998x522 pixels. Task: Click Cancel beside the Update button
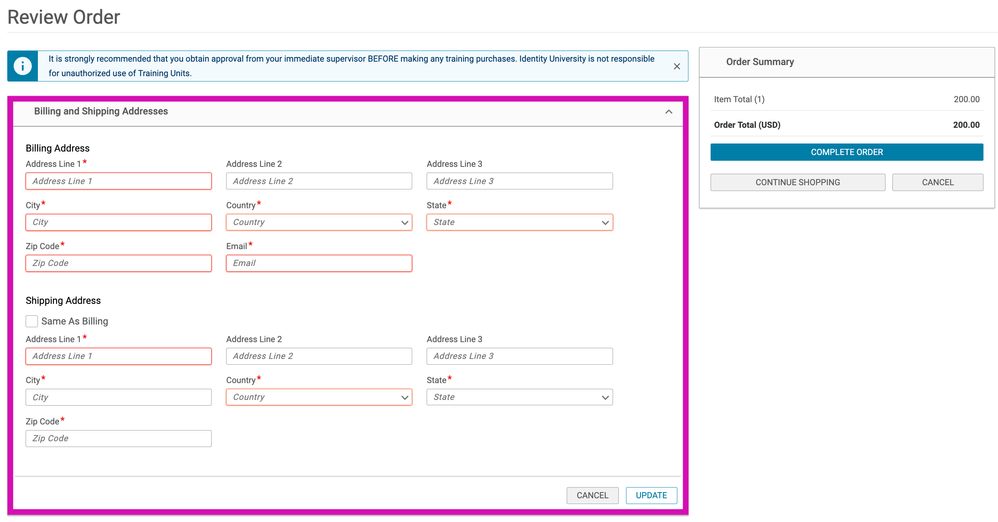click(x=592, y=495)
